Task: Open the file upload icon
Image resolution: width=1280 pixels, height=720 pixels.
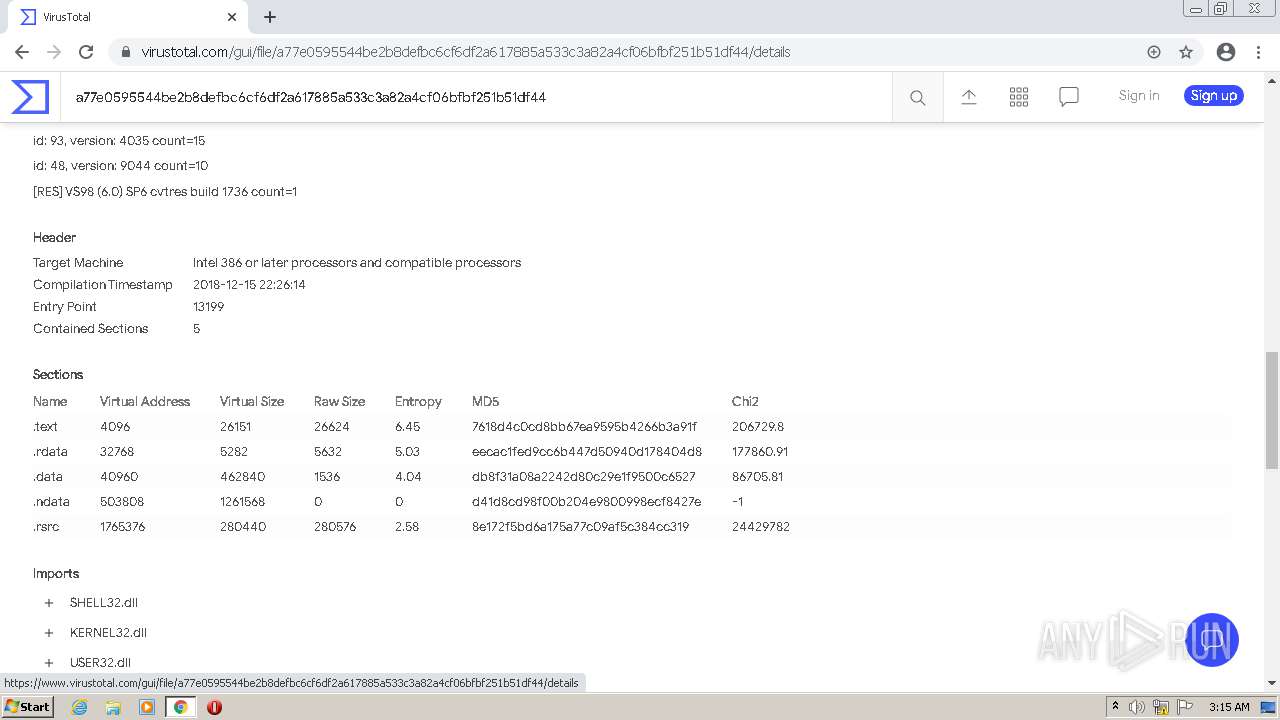Action: pyautogui.click(x=968, y=96)
